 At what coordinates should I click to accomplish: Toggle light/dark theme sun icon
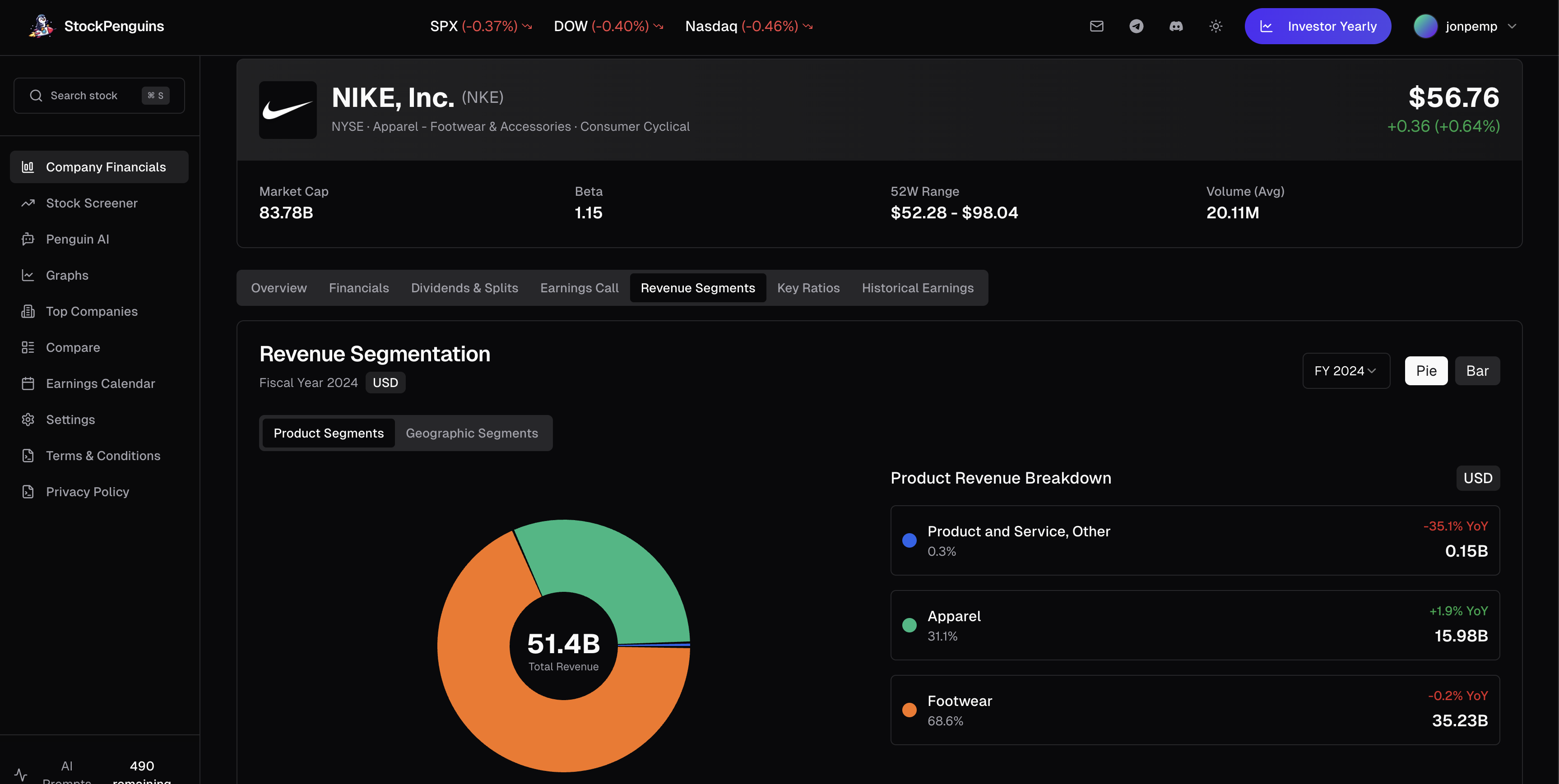coord(1215,26)
